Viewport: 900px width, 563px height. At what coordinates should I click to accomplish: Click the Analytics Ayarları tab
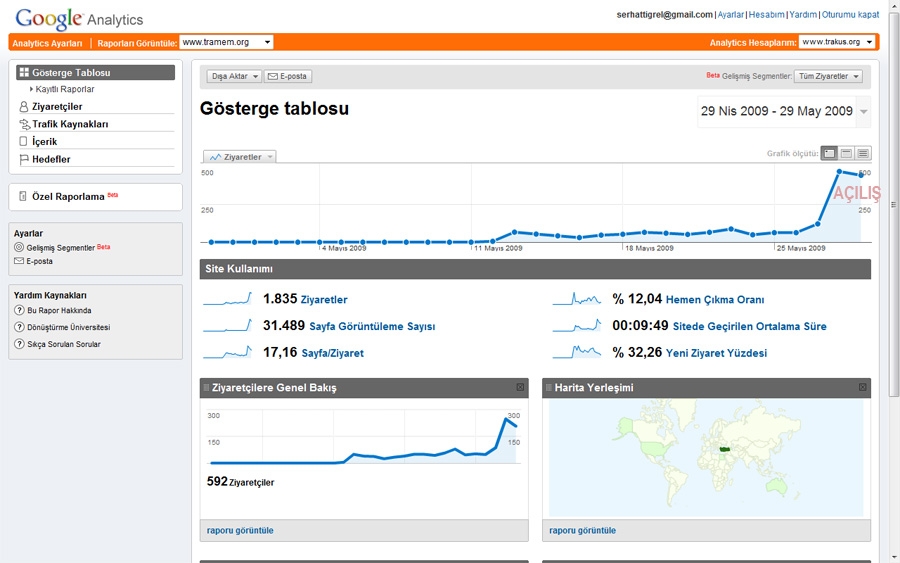[47, 43]
